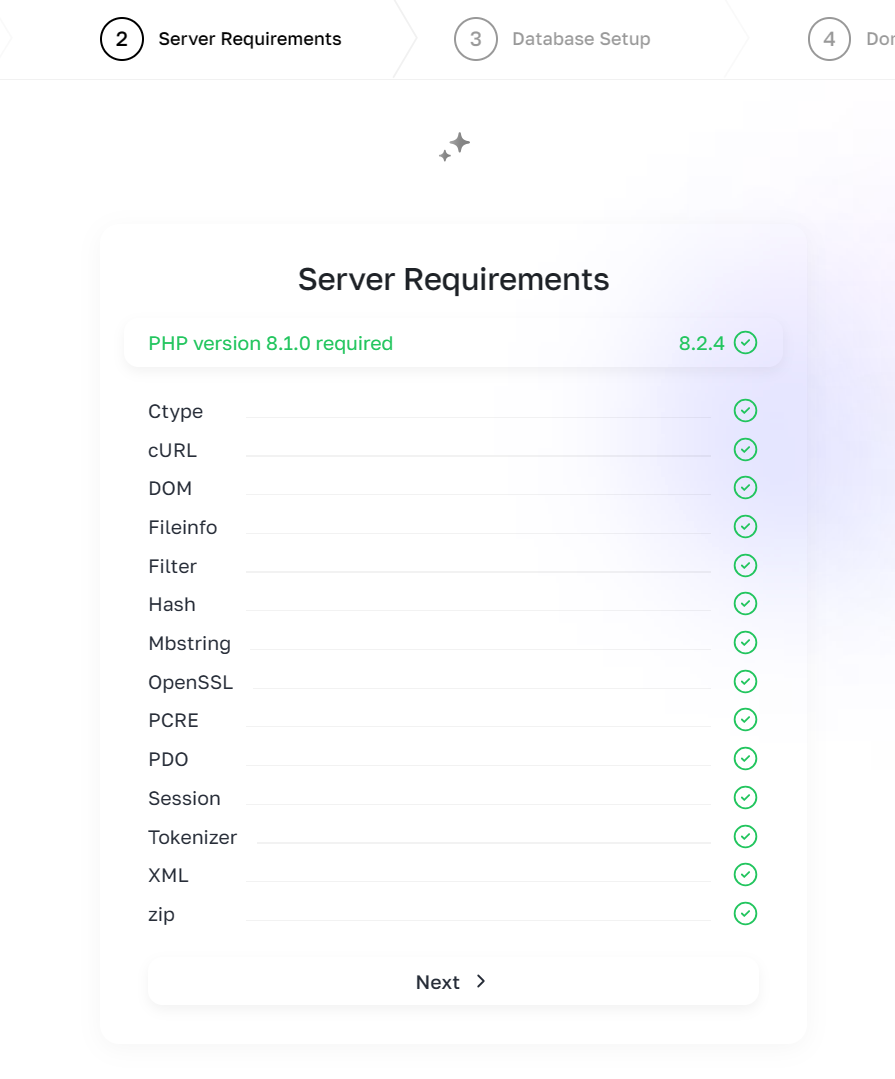Viewport: 895px width, 1079px height.
Task: Click the "cURL" extension label
Action: click(x=173, y=450)
